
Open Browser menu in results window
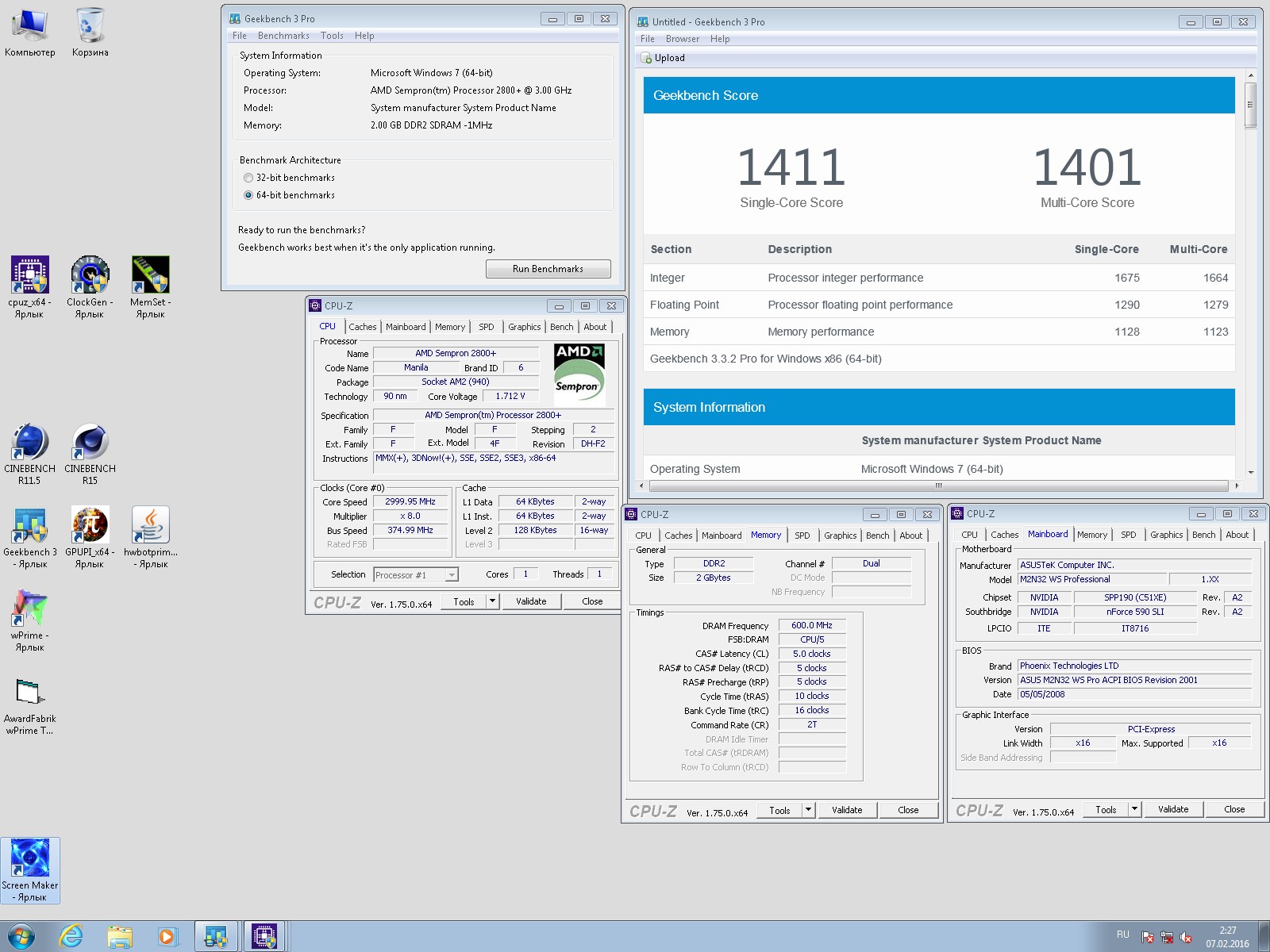point(683,39)
